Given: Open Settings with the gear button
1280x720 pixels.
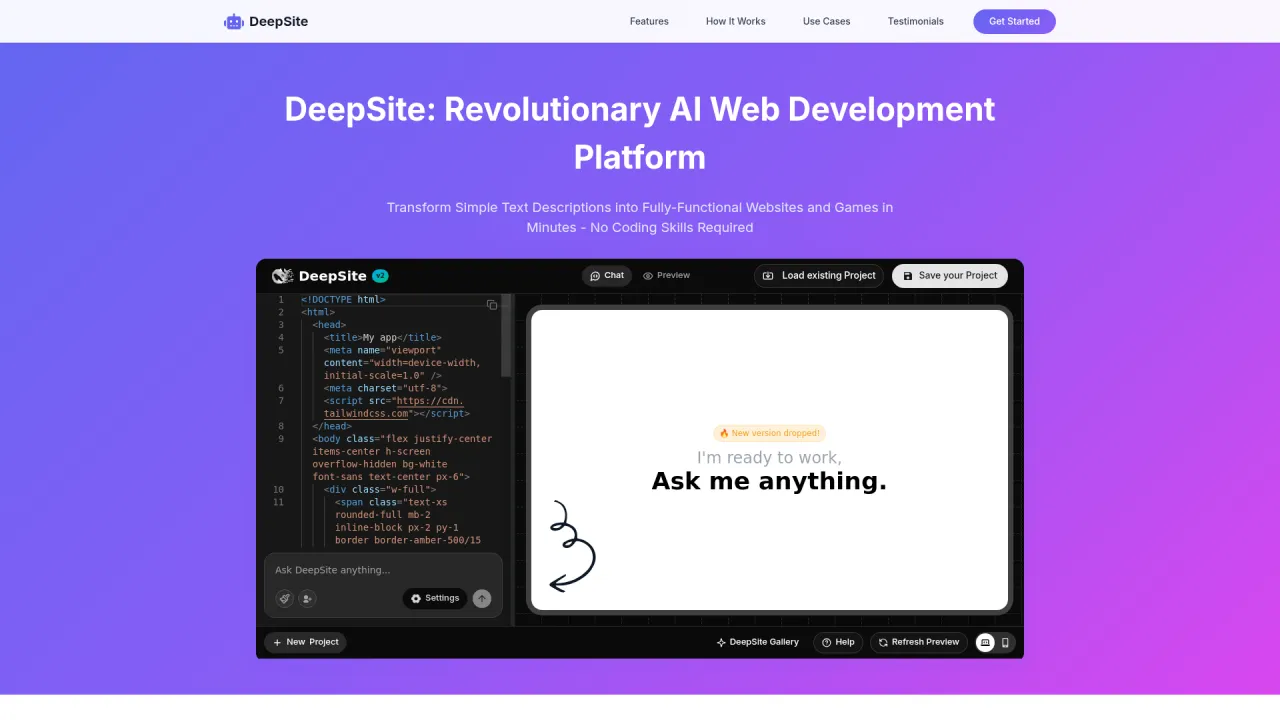Looking at the screenshot, I should pyautogui.click(x=435, y=598).
